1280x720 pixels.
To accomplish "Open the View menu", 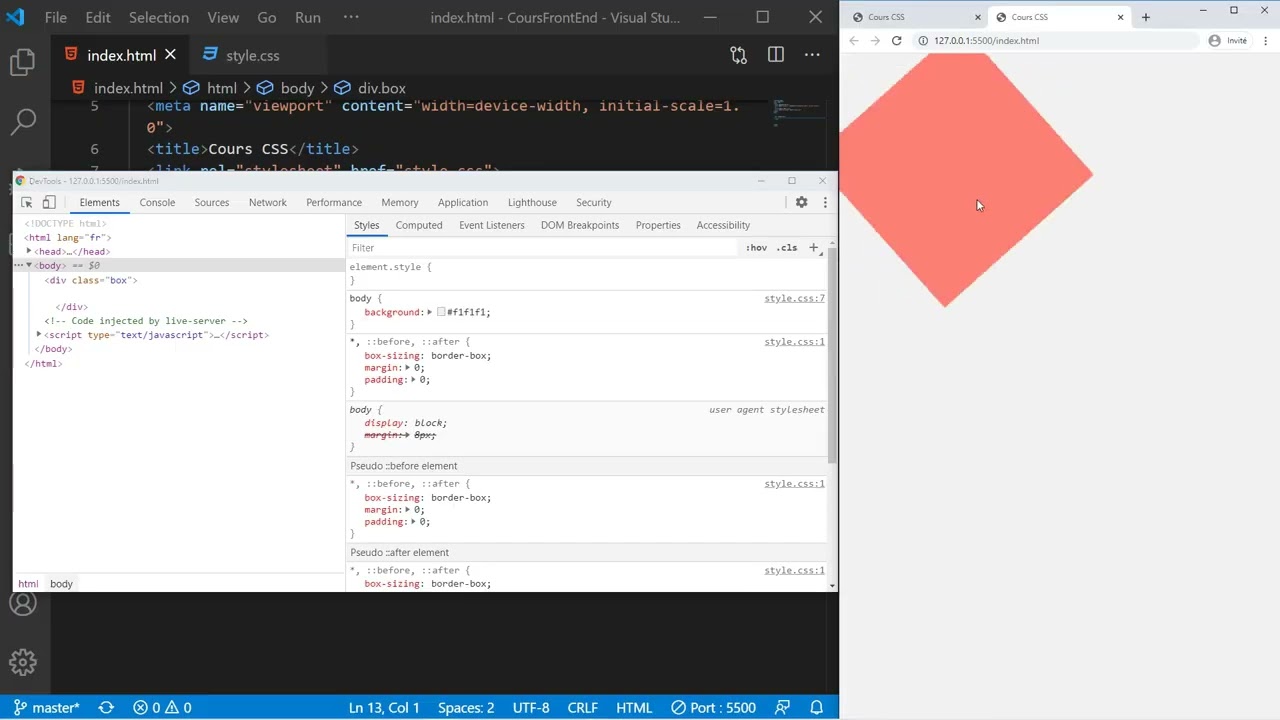I will click(x=223, y=17).
